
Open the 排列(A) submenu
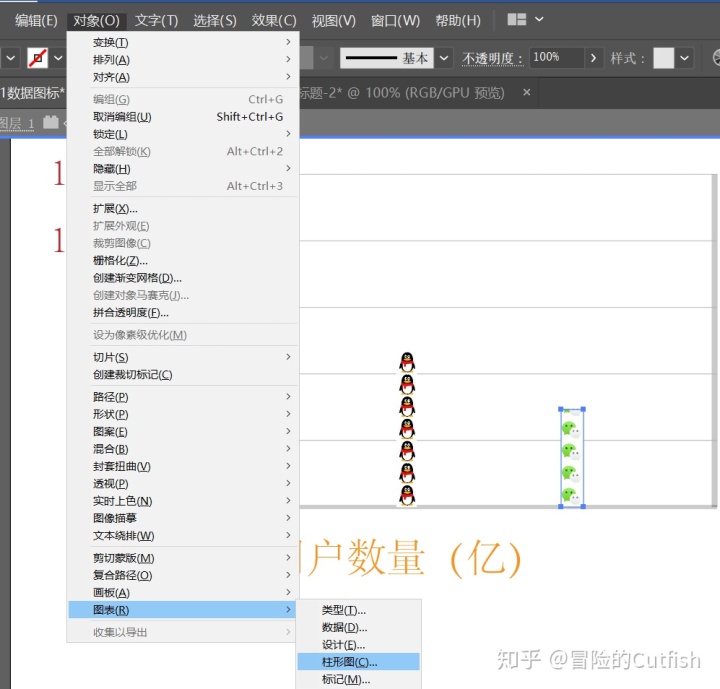tap(183, 60)
